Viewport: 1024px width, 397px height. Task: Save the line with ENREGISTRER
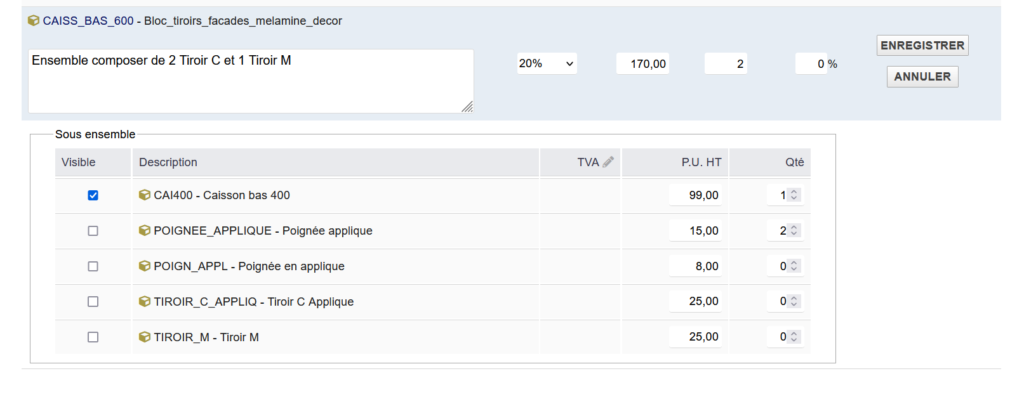click(922, 46)
